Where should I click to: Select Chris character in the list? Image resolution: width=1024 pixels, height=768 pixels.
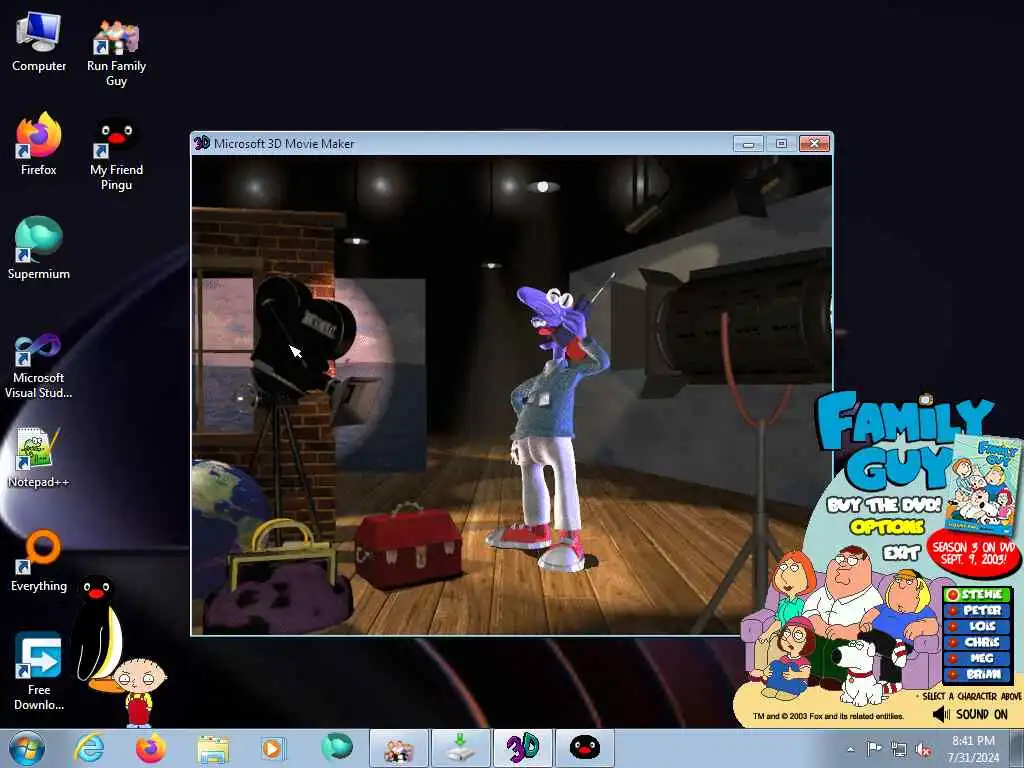click(978, 642)
